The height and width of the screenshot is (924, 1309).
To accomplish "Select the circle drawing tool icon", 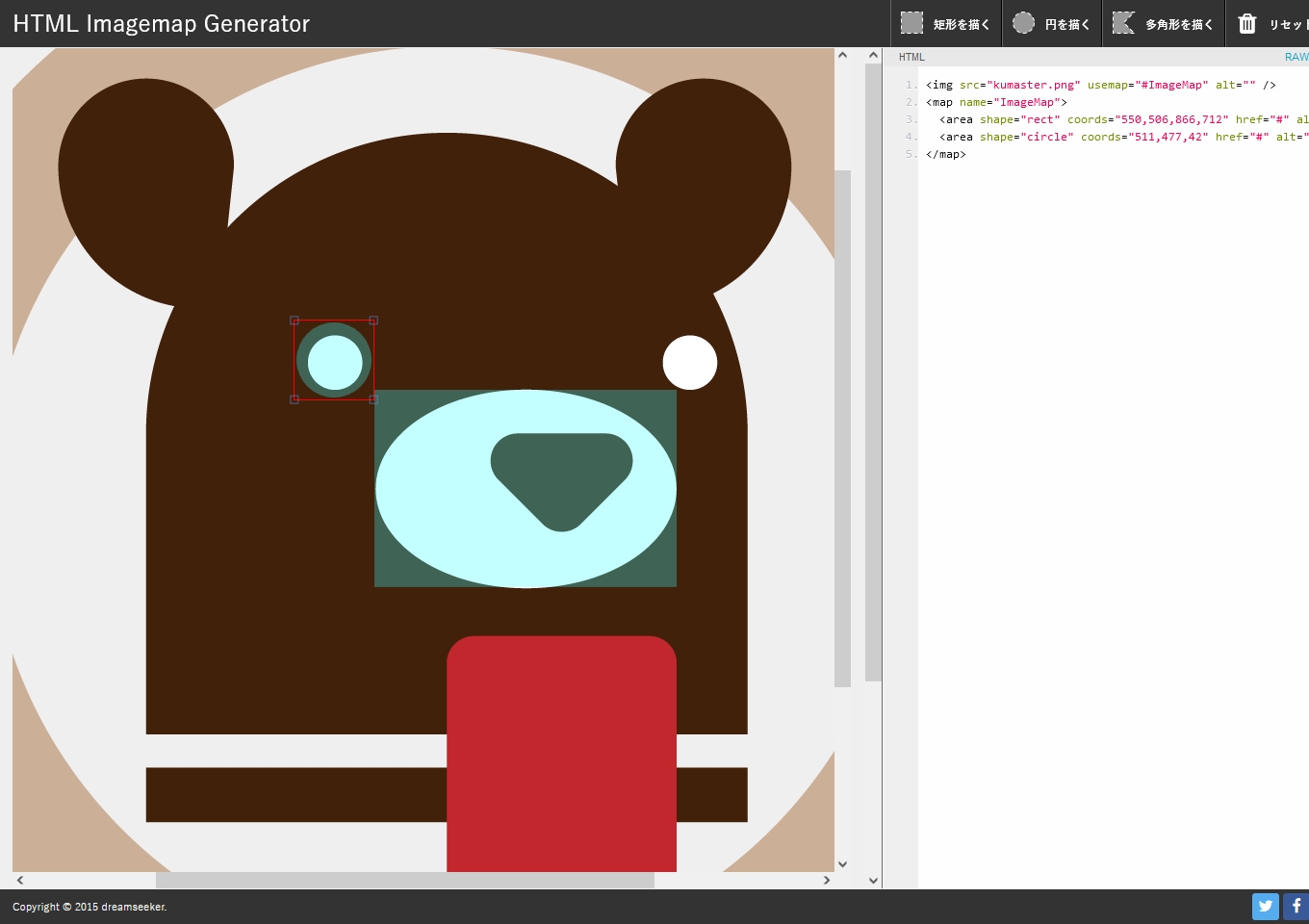I will coord(1023,23).
